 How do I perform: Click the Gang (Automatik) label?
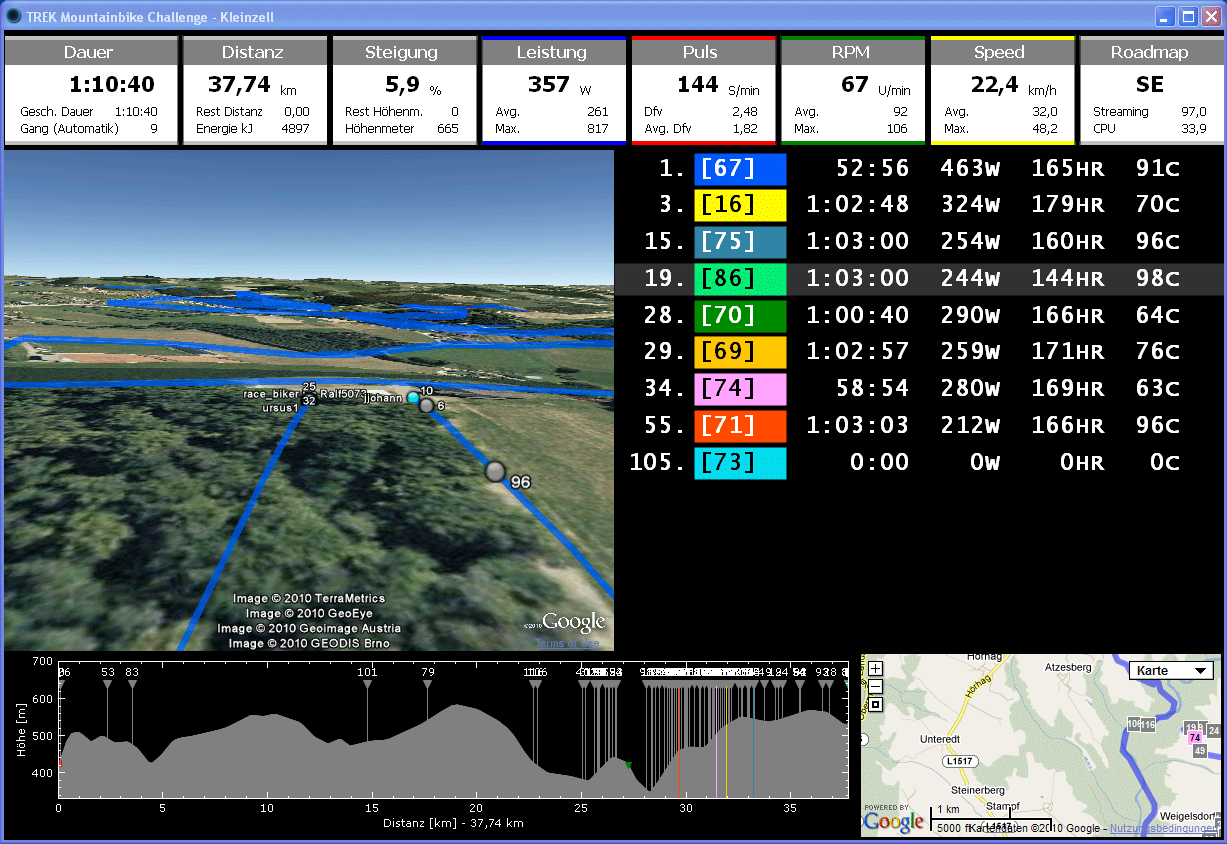(x=69, y=129)
